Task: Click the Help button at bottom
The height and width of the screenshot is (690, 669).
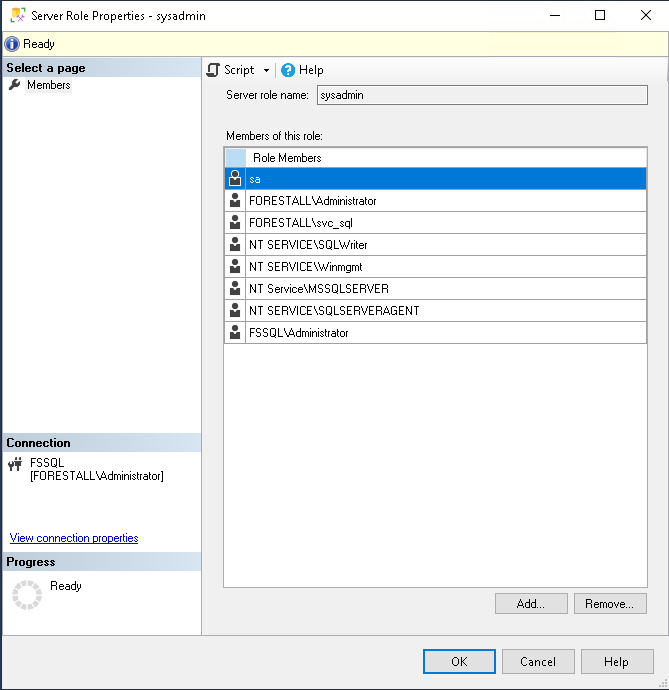Action: 617,662
